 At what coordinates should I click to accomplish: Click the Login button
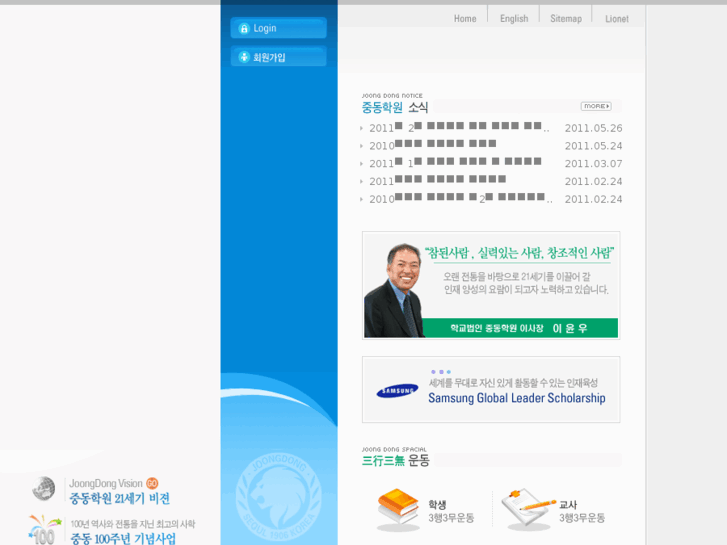(278, 28)
